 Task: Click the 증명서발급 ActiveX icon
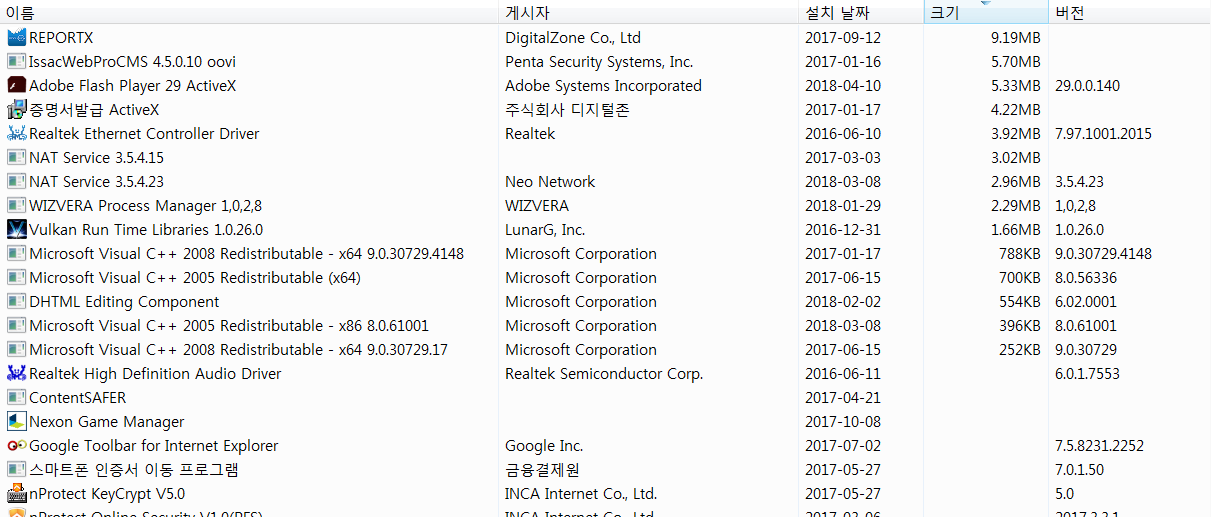(16, 110)
